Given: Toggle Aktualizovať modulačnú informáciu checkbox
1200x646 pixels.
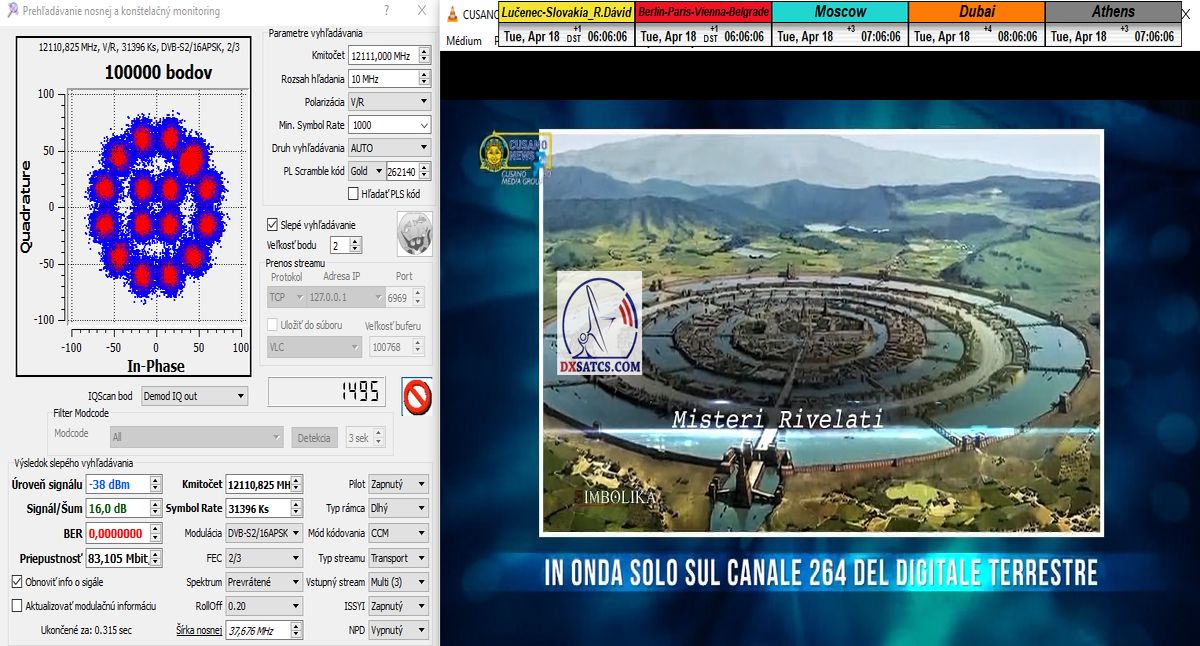Looking at the screenshot, I should pyautogui.click(x=17, y=605).
